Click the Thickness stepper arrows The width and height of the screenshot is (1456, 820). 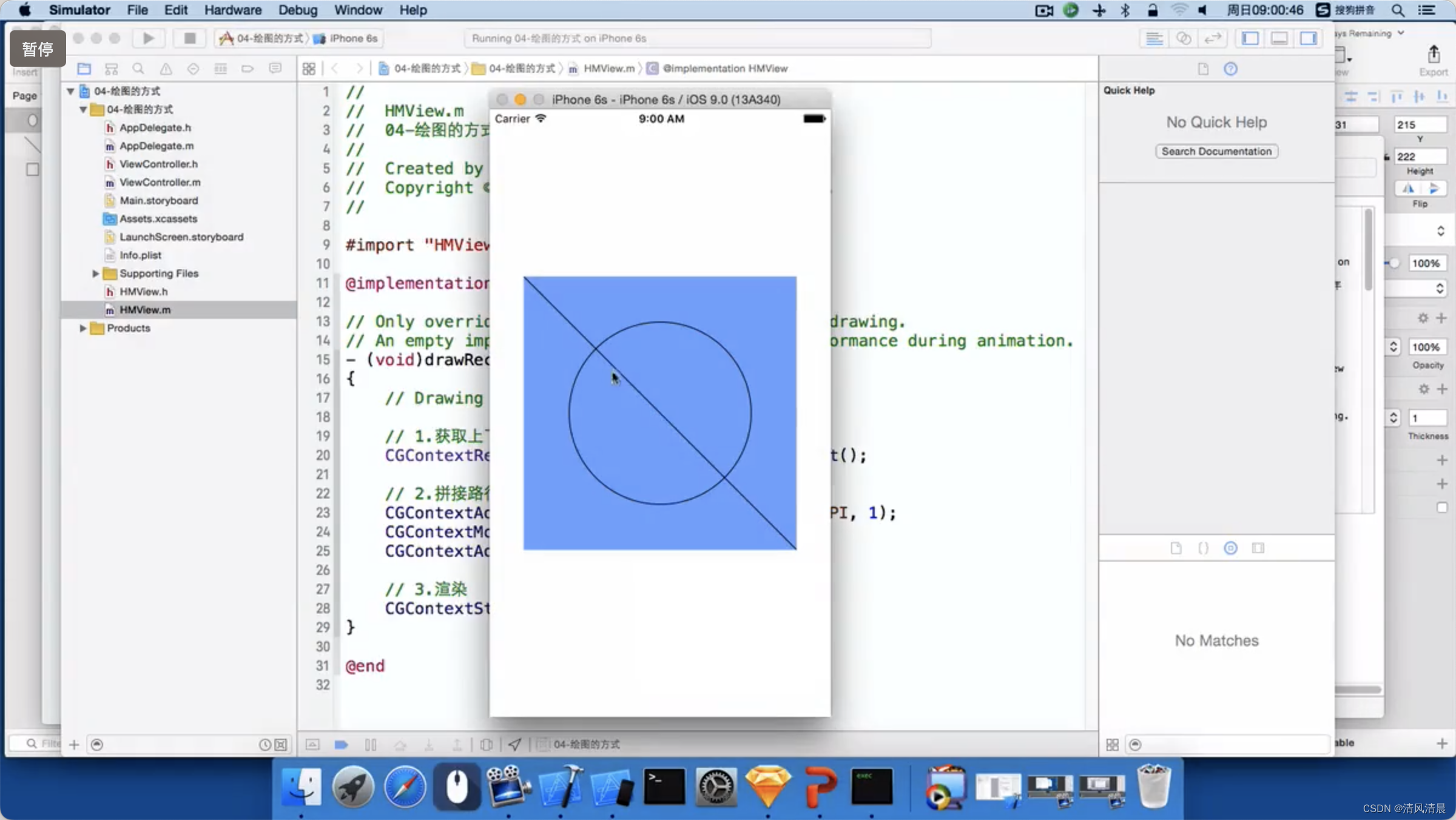[x=1393, y=418]
